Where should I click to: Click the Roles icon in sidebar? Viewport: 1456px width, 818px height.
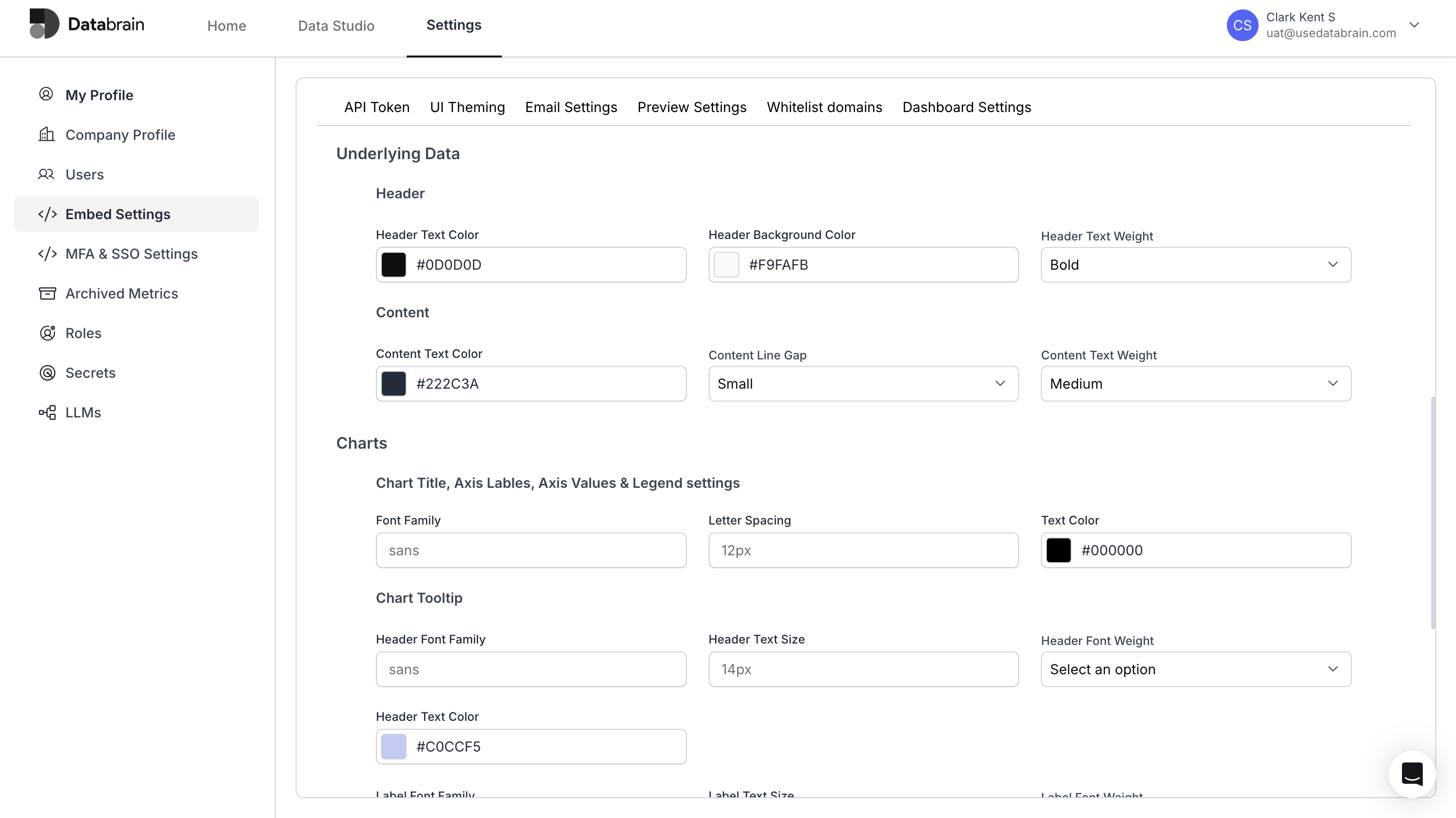47,333
